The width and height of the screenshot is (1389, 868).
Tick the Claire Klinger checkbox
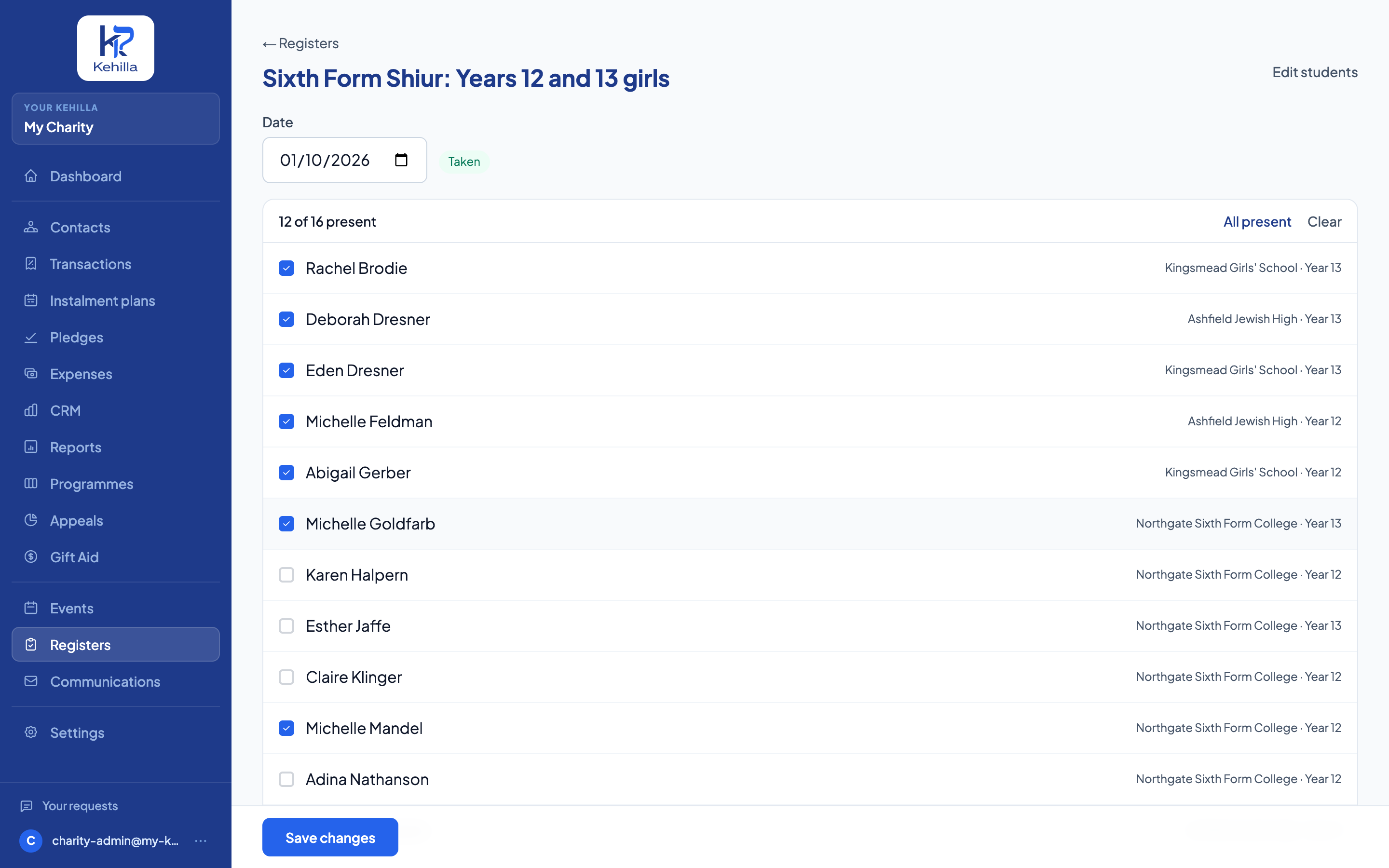click(286, 677)
